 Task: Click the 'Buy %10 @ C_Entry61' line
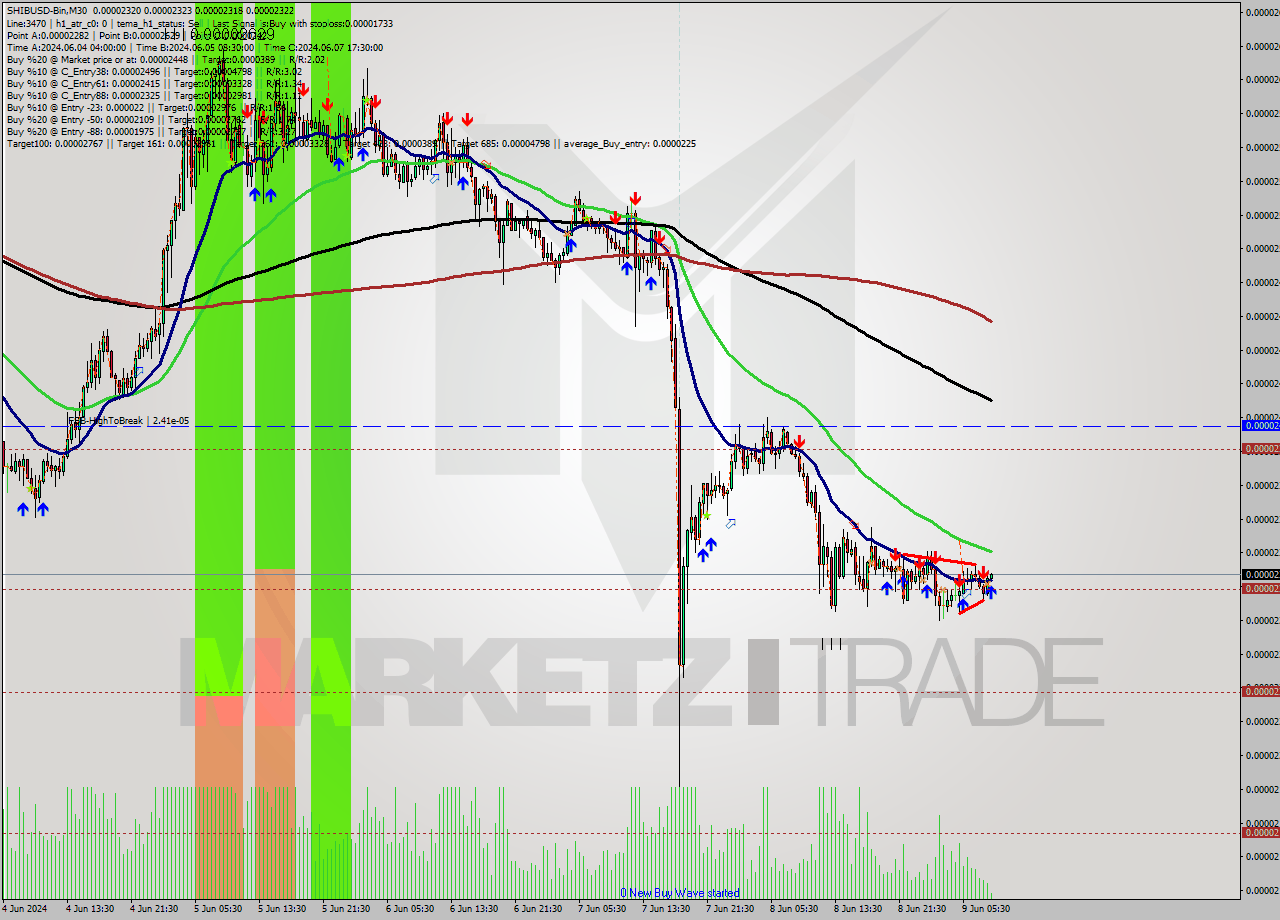point(152,83)
